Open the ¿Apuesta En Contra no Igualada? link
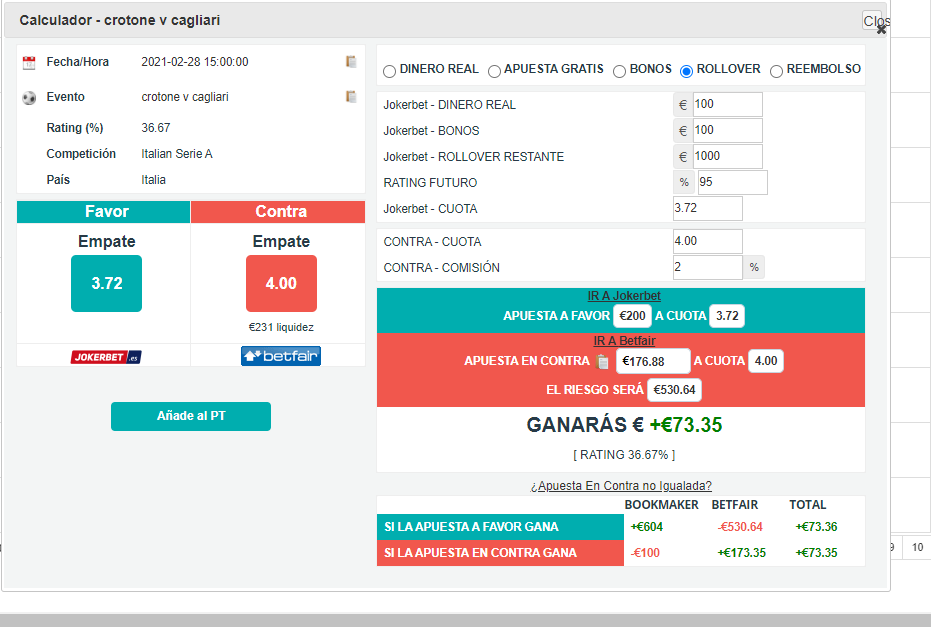The height and width of the screenshot is (627, 931). click(x=620, y=486)
